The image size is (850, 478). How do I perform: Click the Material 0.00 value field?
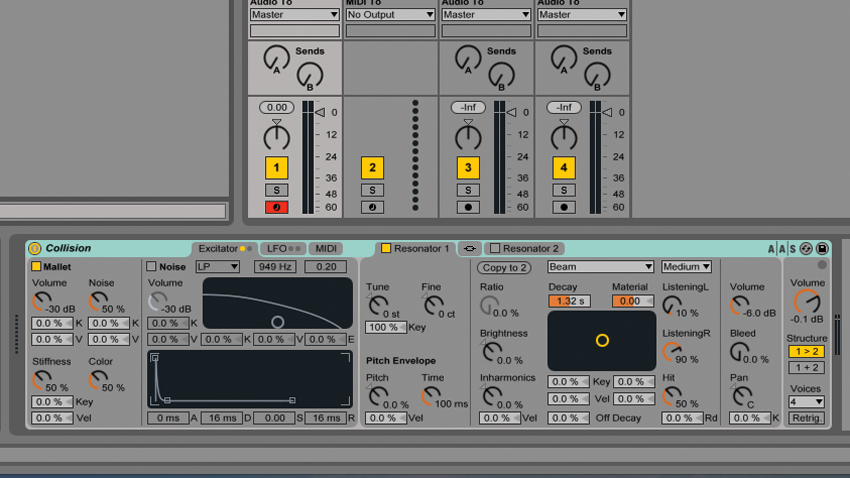click(632, 301)
